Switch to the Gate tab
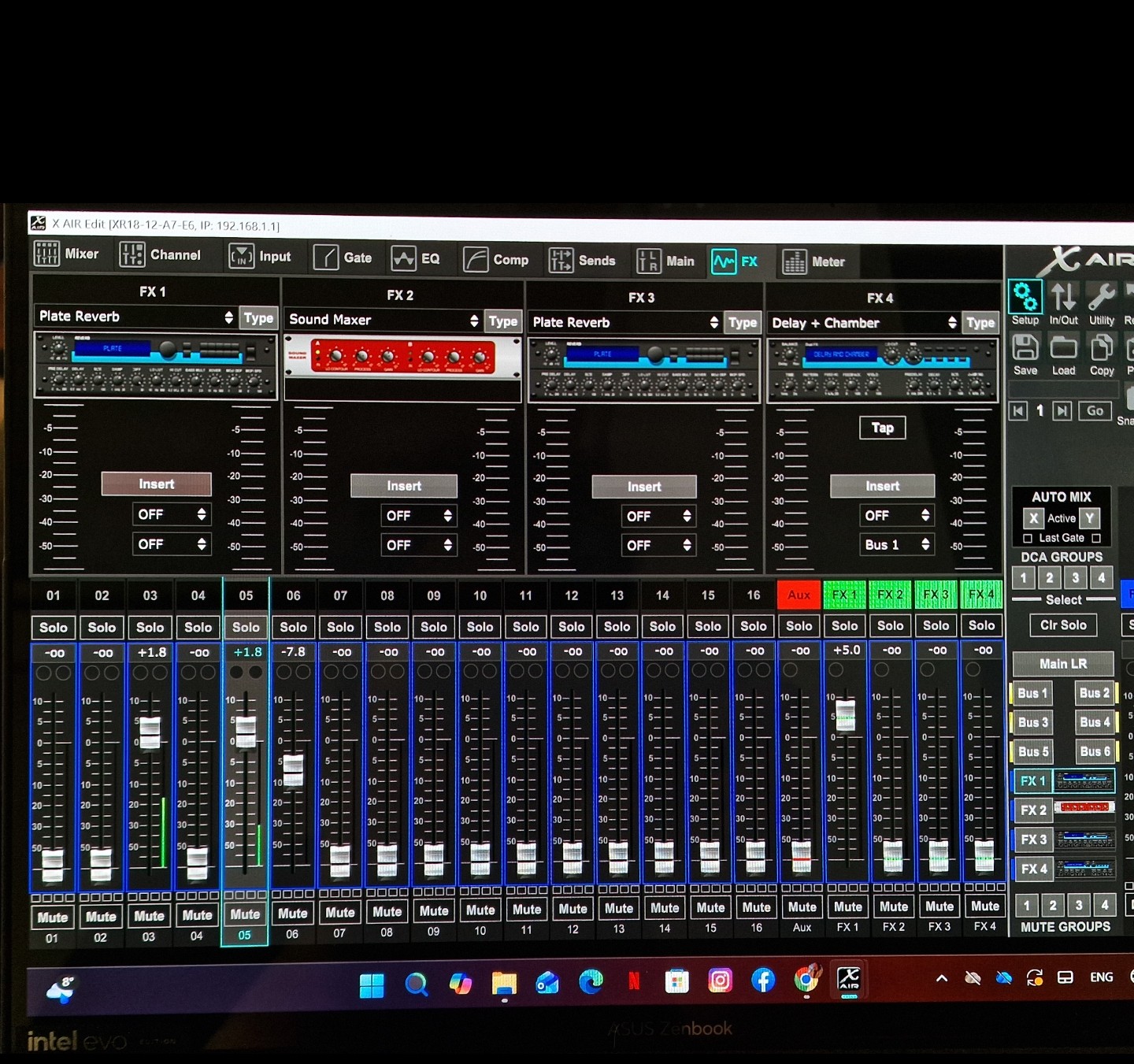Screen dimensions: 1134x1064 click(343, 258)
